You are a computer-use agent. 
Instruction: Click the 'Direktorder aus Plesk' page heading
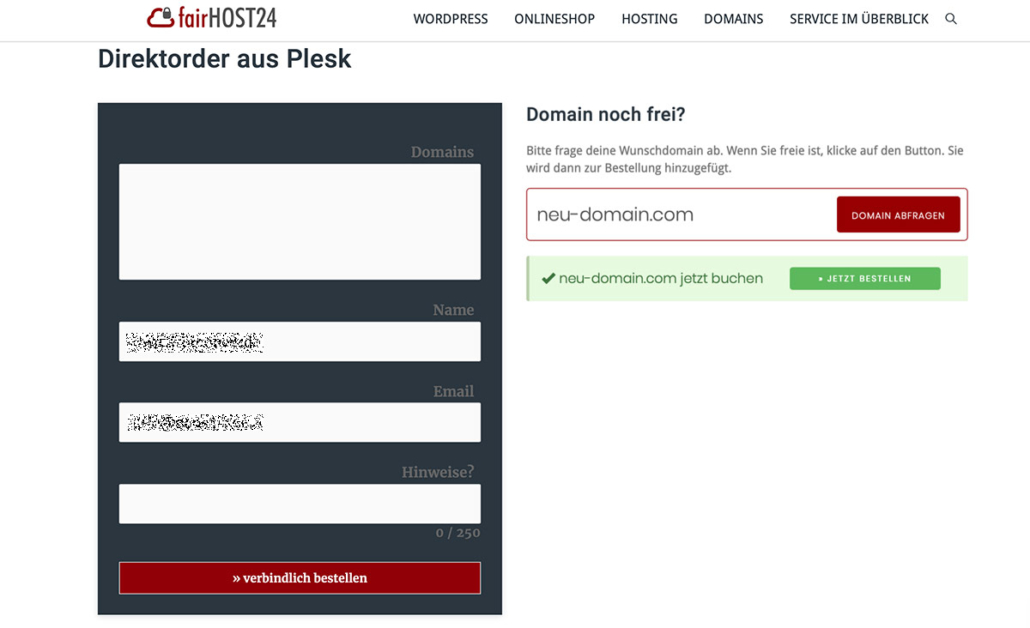(224, 59)
